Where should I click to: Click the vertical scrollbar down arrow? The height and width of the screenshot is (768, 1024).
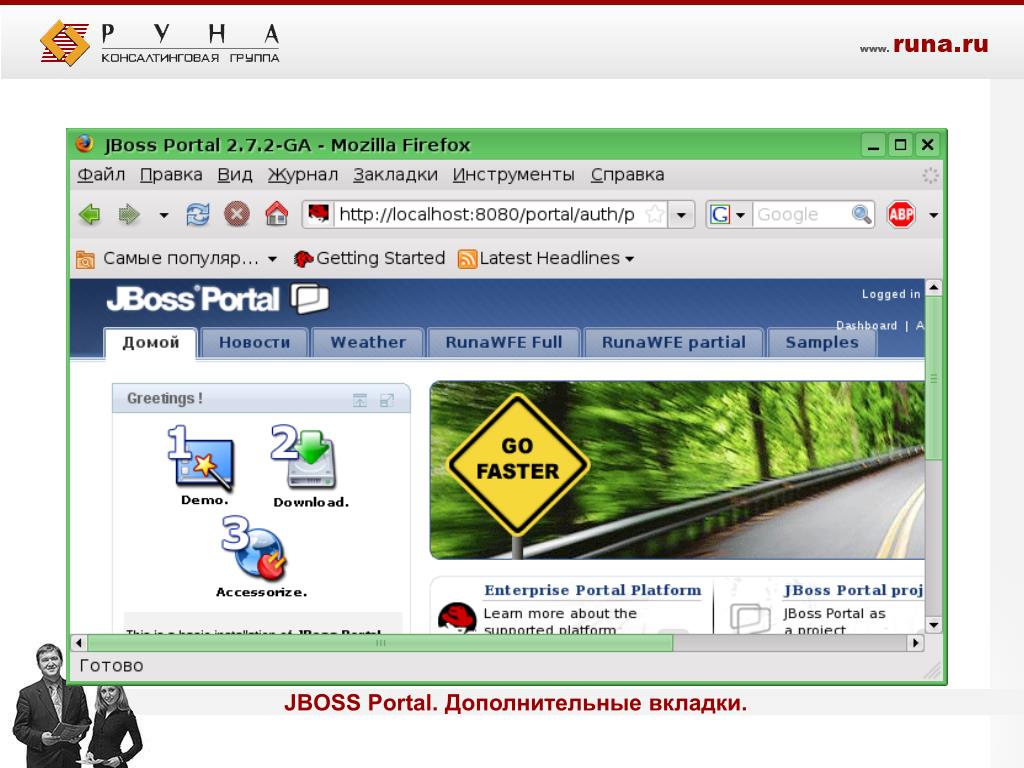[x=934, y=625]
